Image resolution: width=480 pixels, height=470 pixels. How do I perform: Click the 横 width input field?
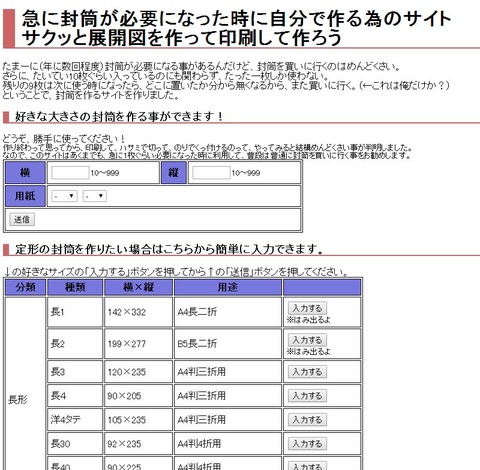point(70,173)
